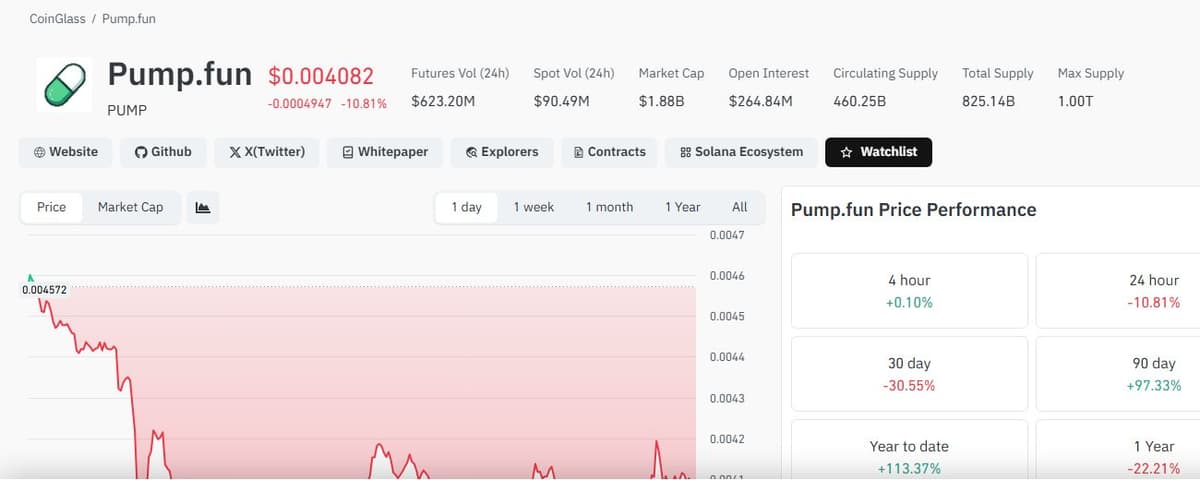Click the Pump.fun Price Performance heading

pyautogui.click(x=913, y=210)
